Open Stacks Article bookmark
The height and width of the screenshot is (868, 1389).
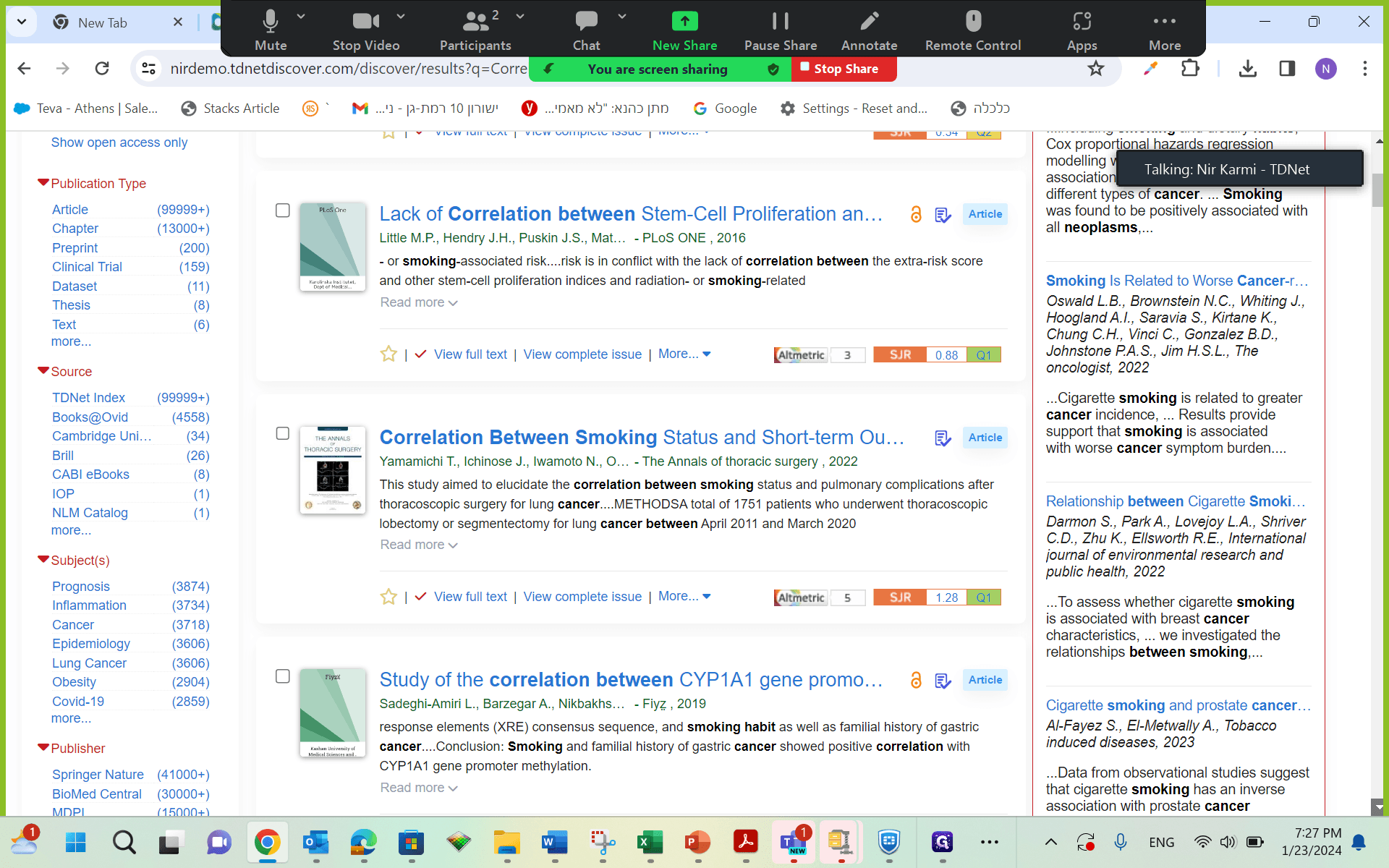[x=230, y=109]
